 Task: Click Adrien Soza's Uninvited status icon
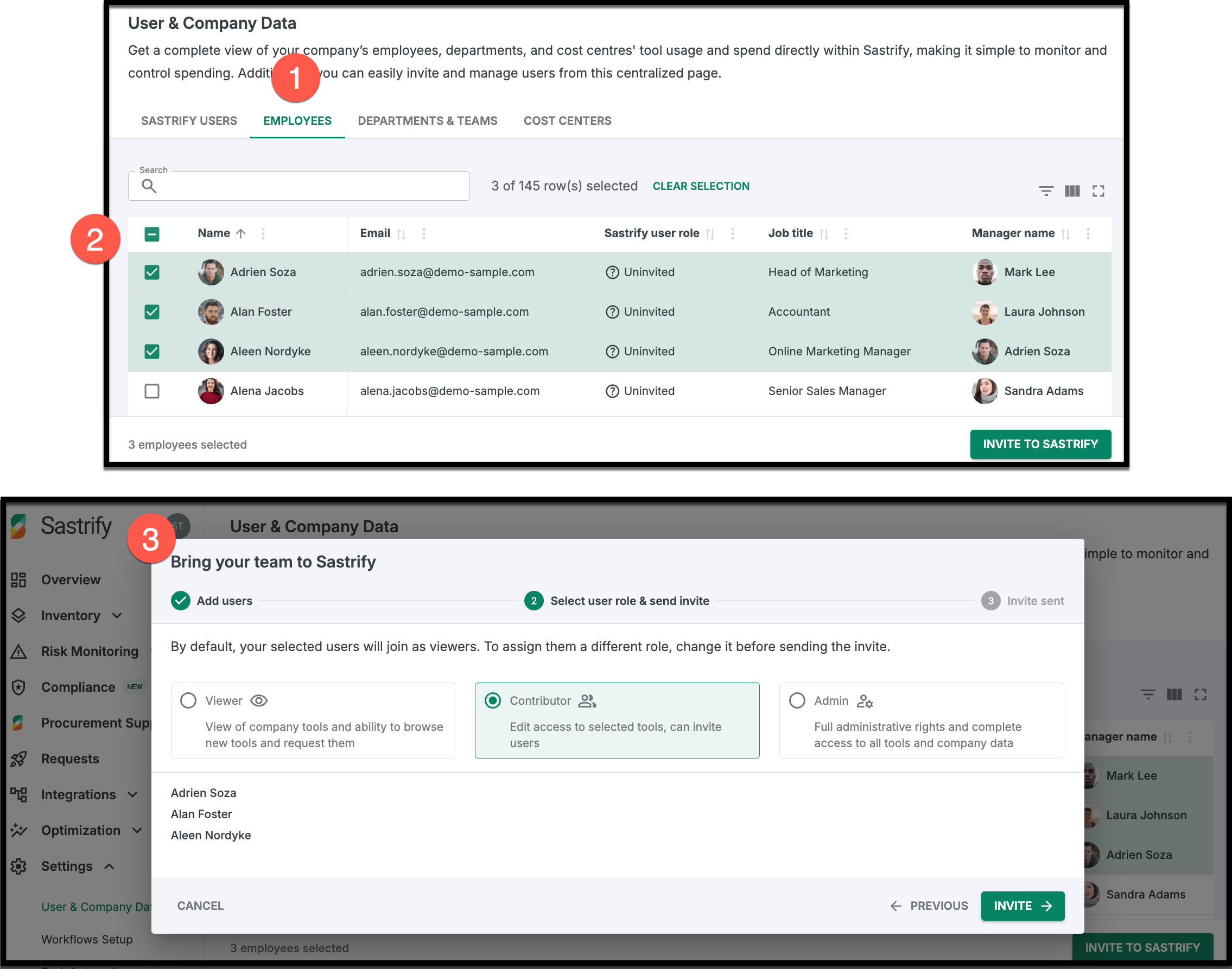612,272
